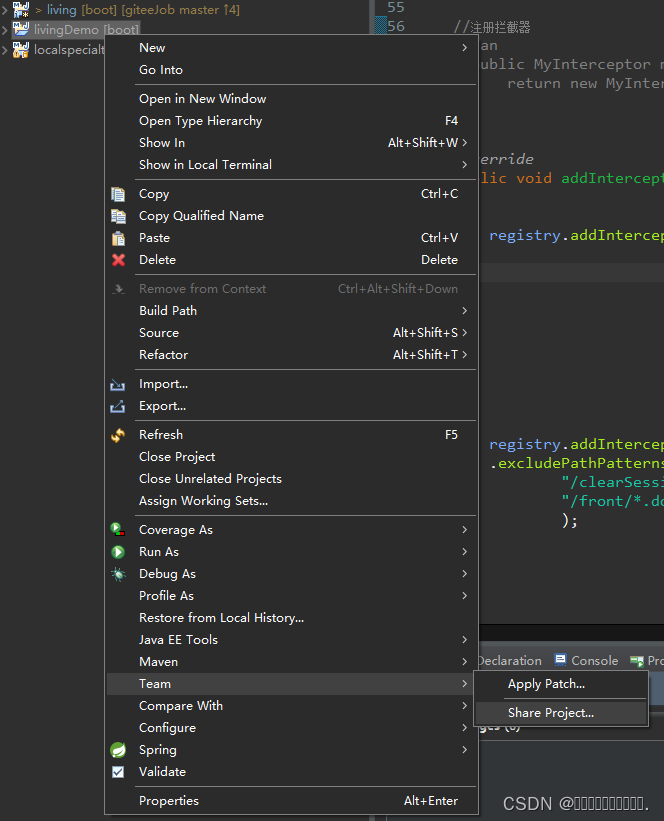Choose Open Type Hierarchy
The image size is (664, 821).
(x=291, y=121)
